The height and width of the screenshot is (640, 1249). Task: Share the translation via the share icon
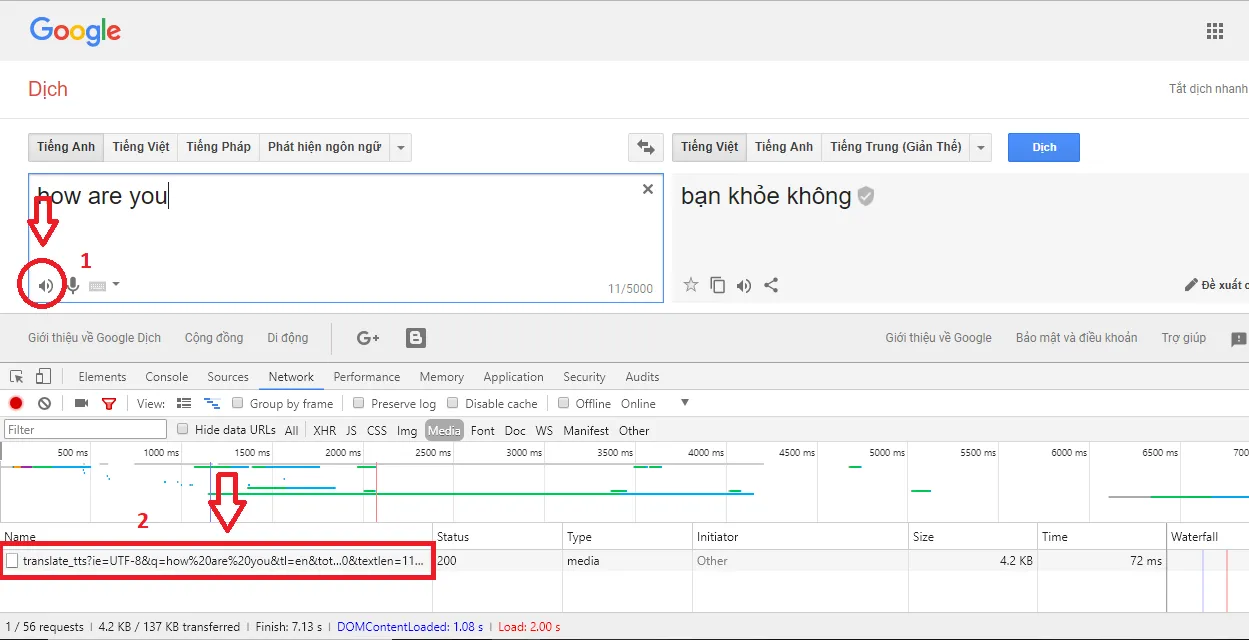tap(770, 285)
